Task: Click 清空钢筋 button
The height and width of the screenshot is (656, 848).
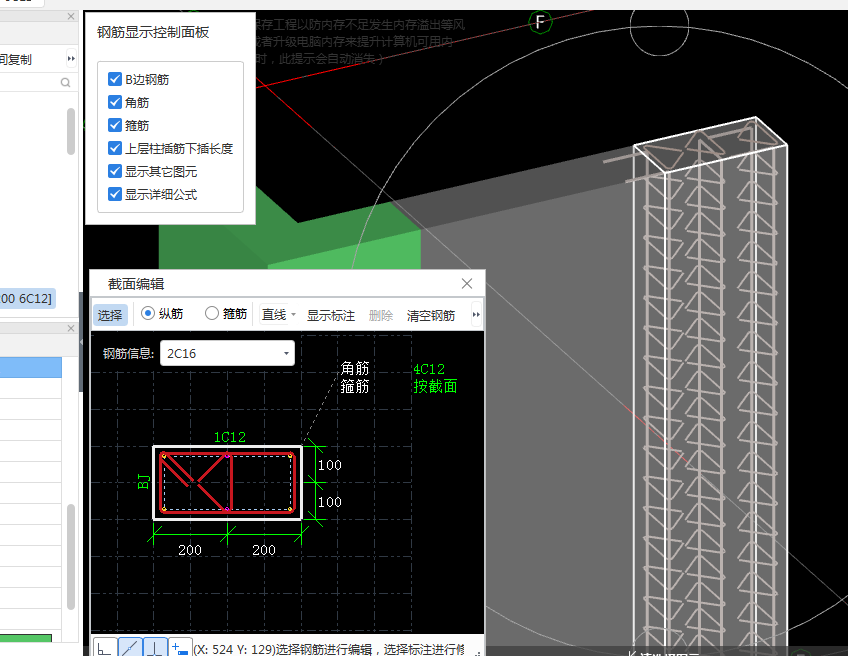Action: click(431, 315)
